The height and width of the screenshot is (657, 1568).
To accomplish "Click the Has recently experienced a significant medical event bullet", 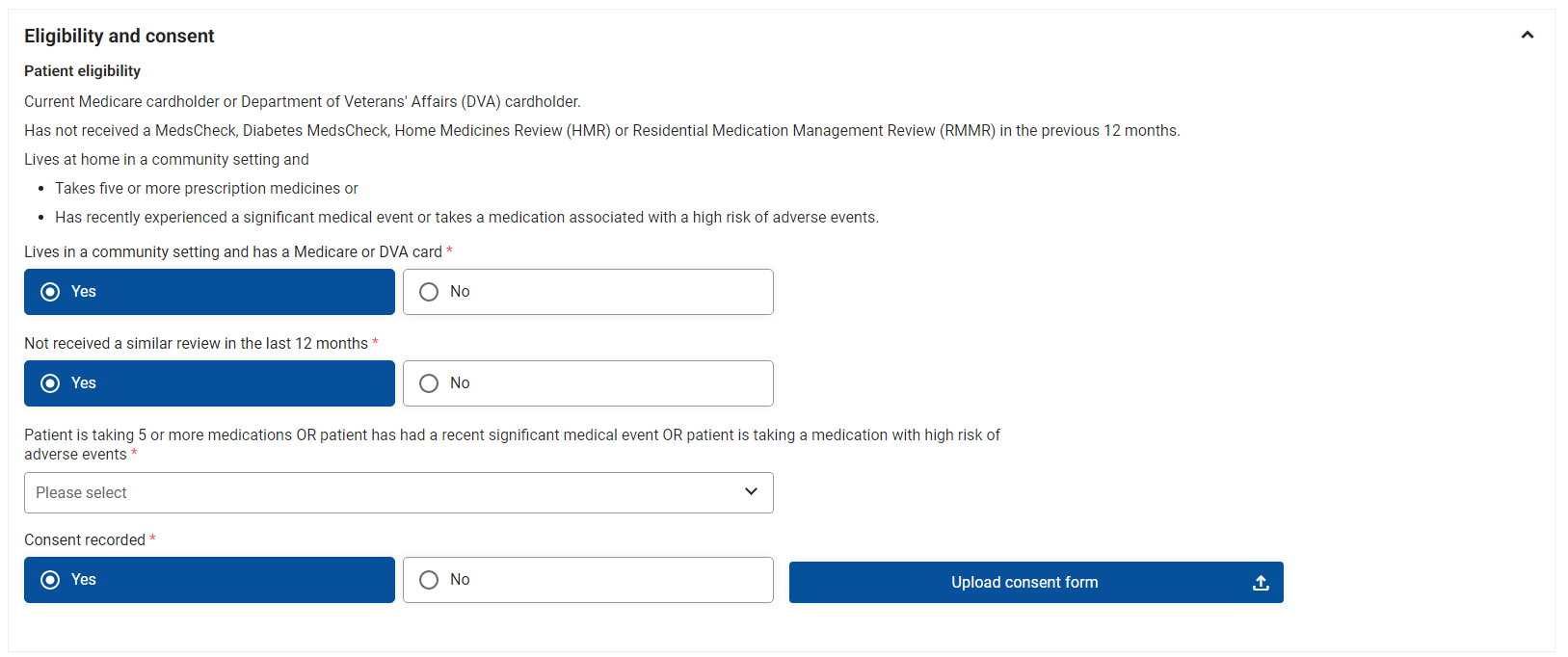I will (x=466, y=217).
